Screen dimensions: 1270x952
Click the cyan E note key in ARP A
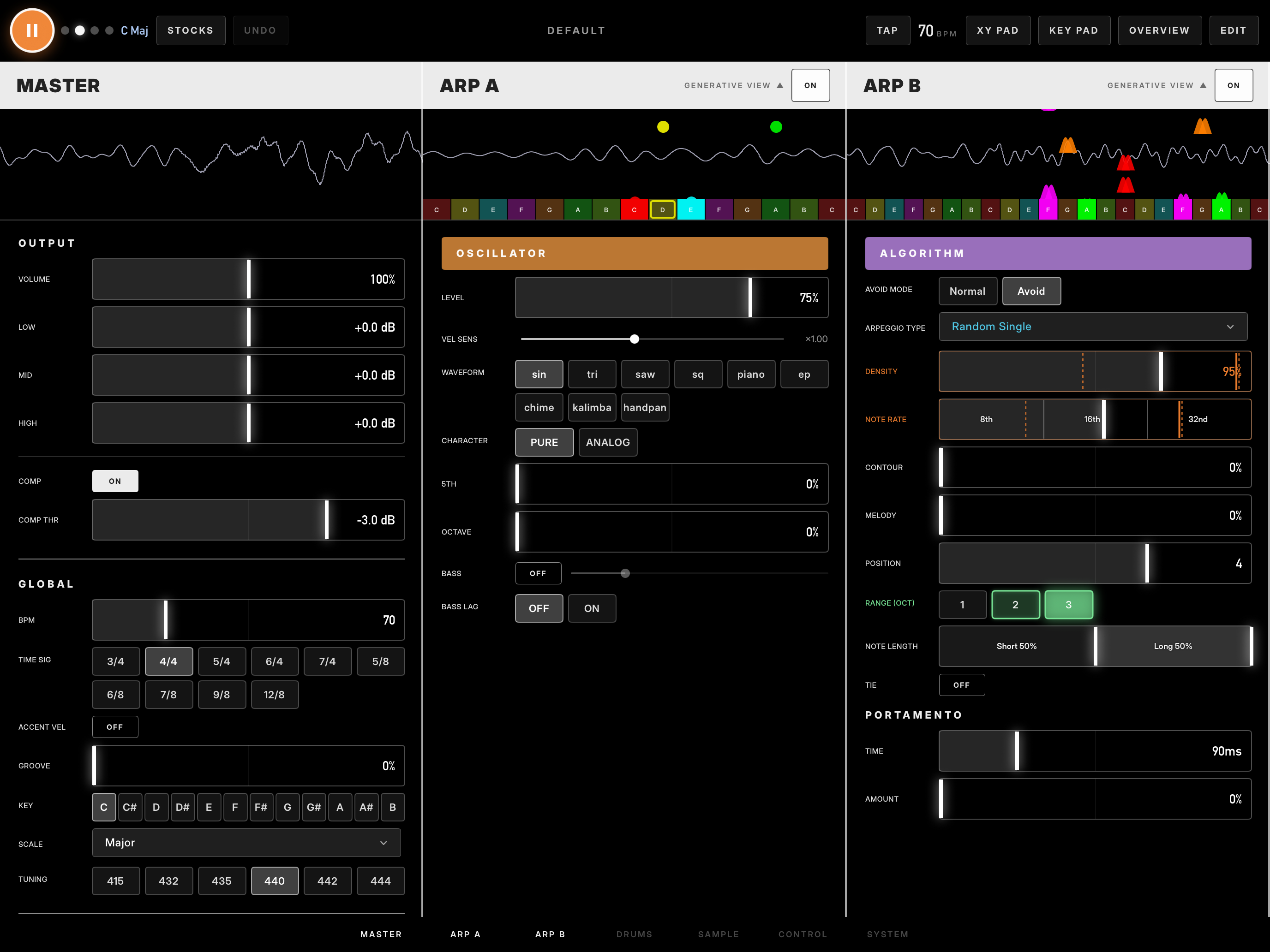tap(691, 209)
